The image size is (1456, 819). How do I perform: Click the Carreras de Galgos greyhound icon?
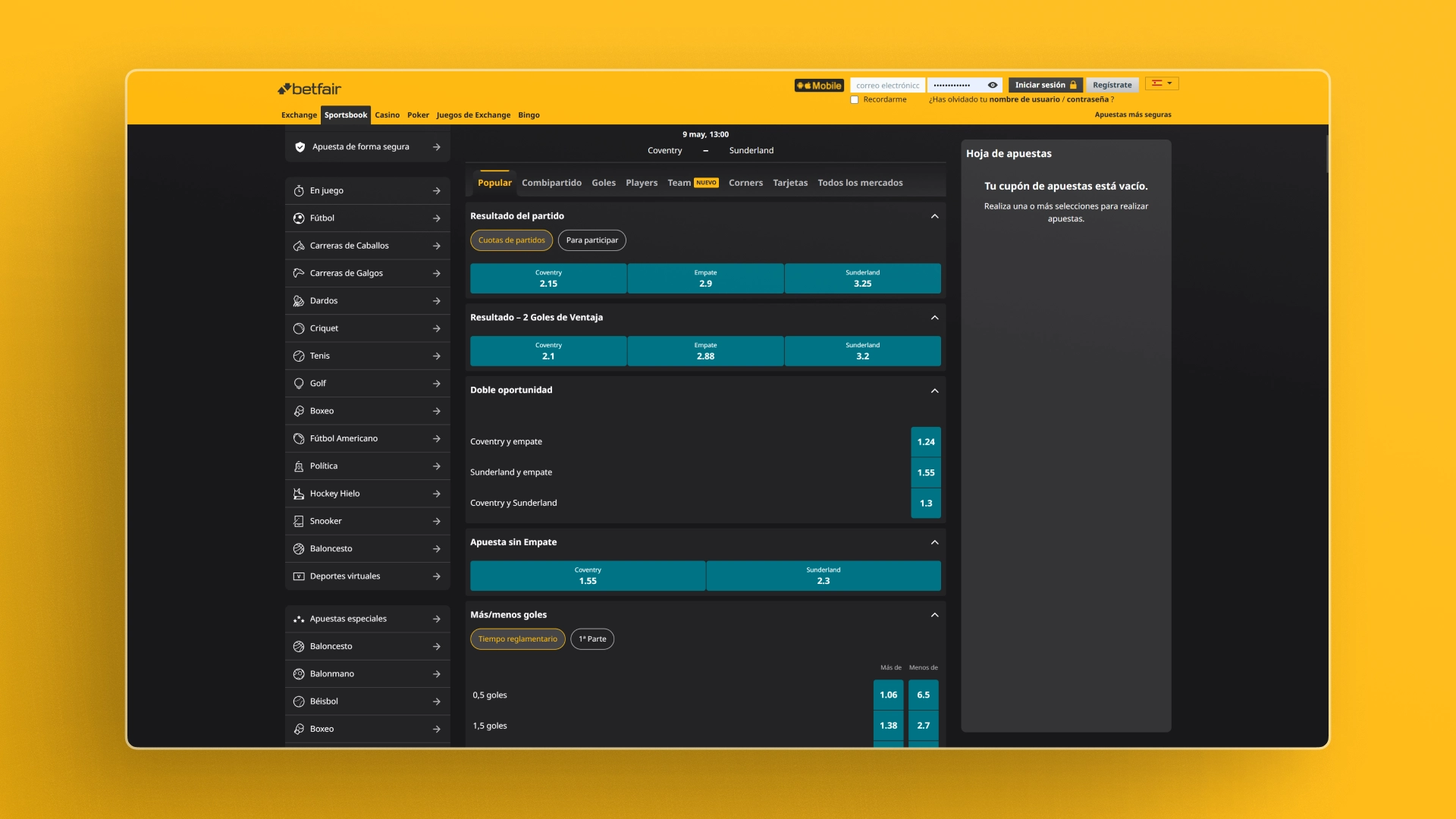[299, 273]
